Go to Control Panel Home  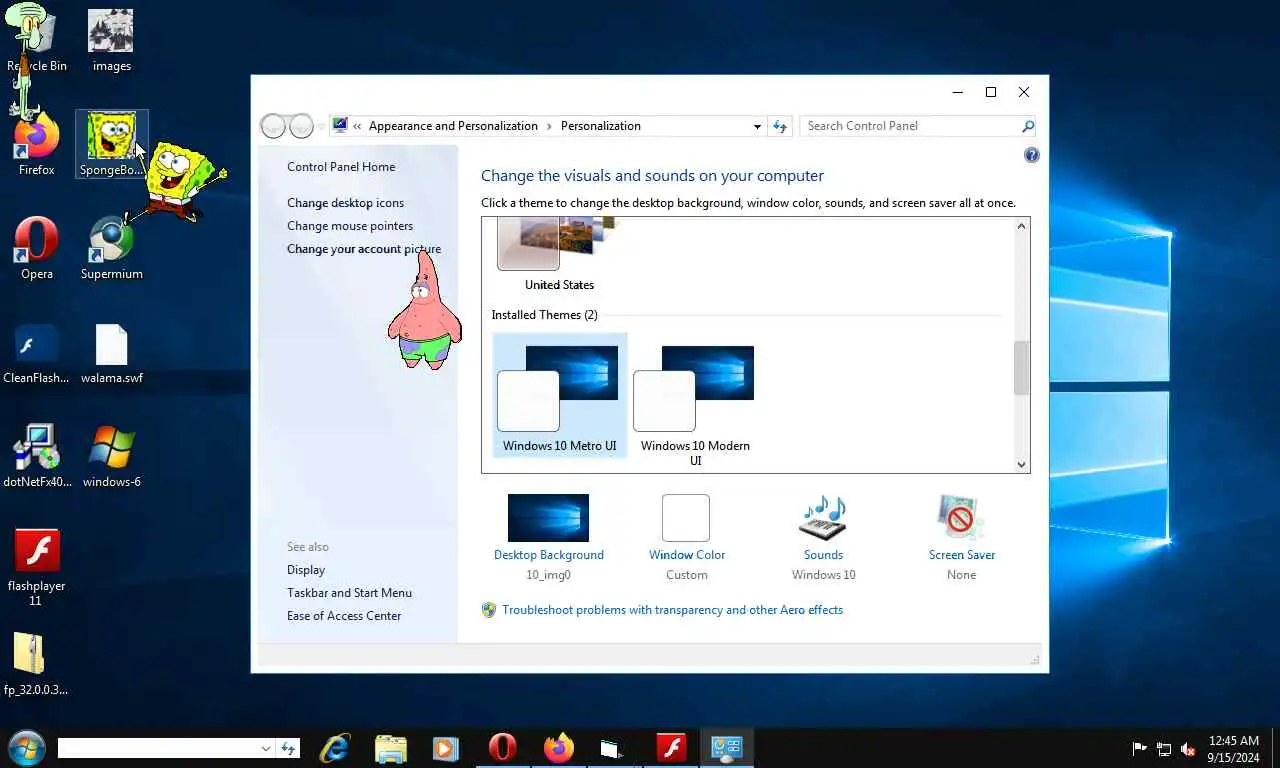click(341, 167)
